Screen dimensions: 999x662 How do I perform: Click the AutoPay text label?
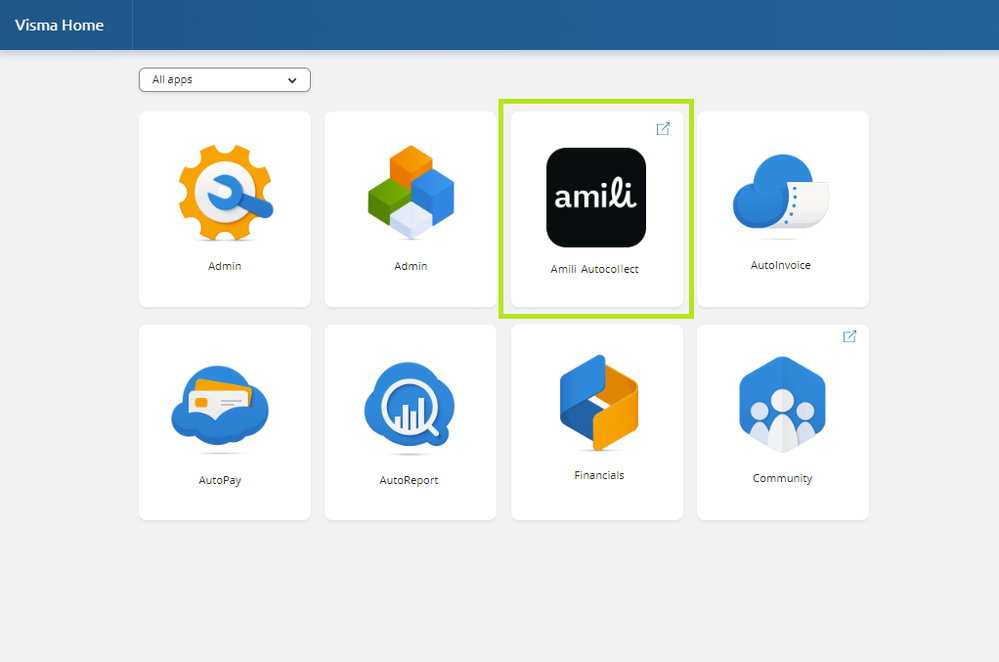[220, 480]
